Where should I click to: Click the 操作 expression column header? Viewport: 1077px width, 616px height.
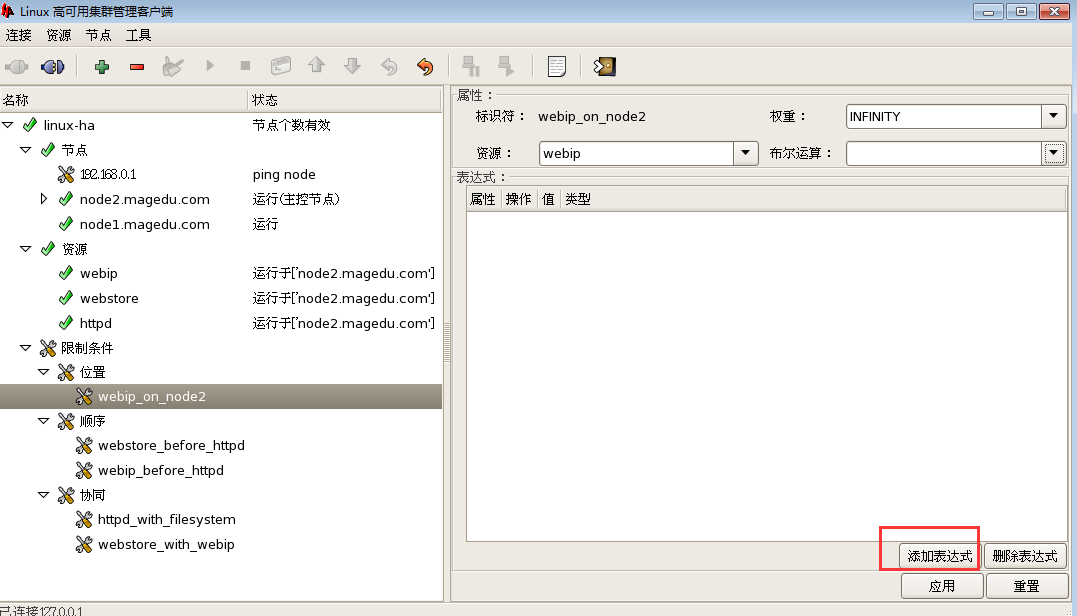[519, 199]
